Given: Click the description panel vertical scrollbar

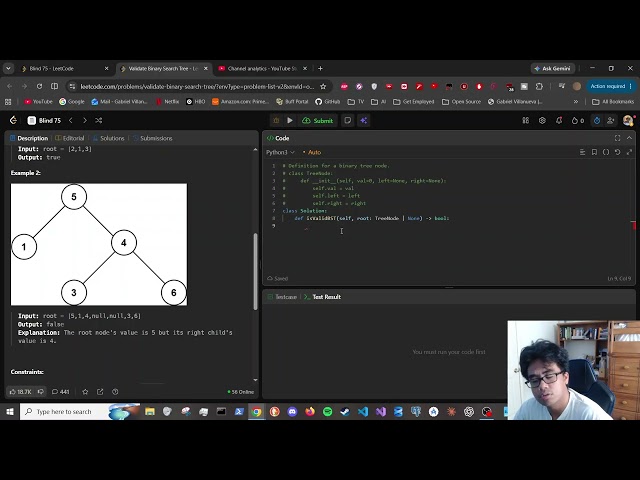Looking at the screenshot, I should click(256, 272).
